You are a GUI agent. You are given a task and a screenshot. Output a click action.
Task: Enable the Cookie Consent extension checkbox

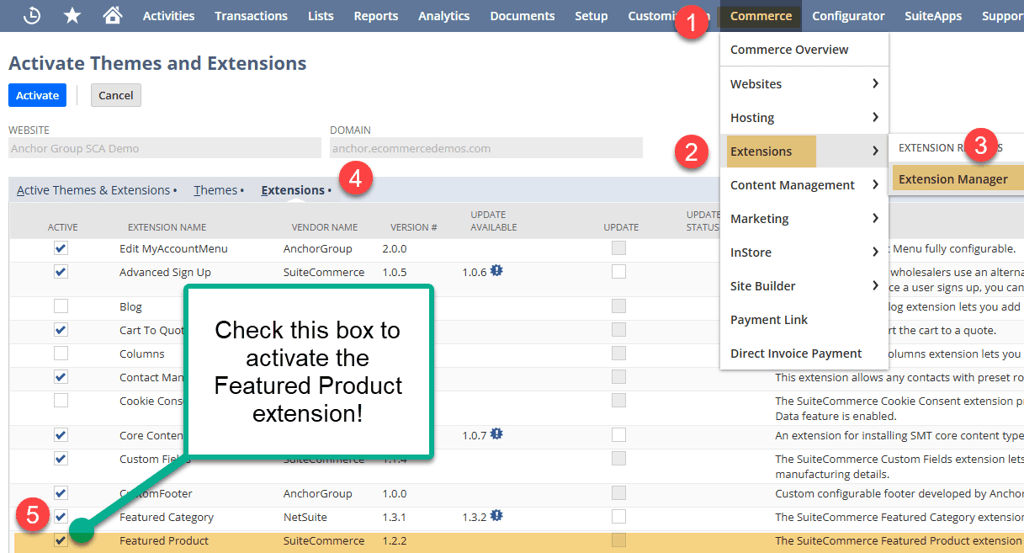coord(61,400)
